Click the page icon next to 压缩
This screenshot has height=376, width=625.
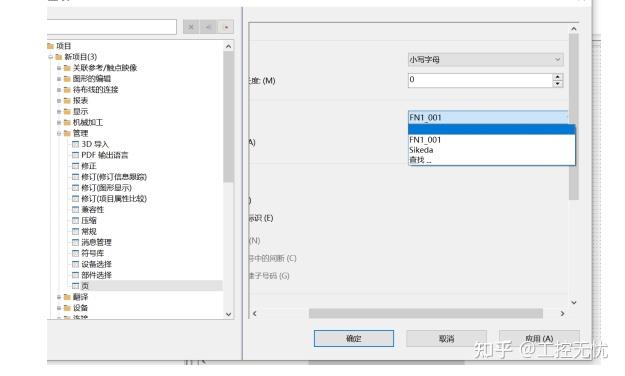click(x=75, y=220)
